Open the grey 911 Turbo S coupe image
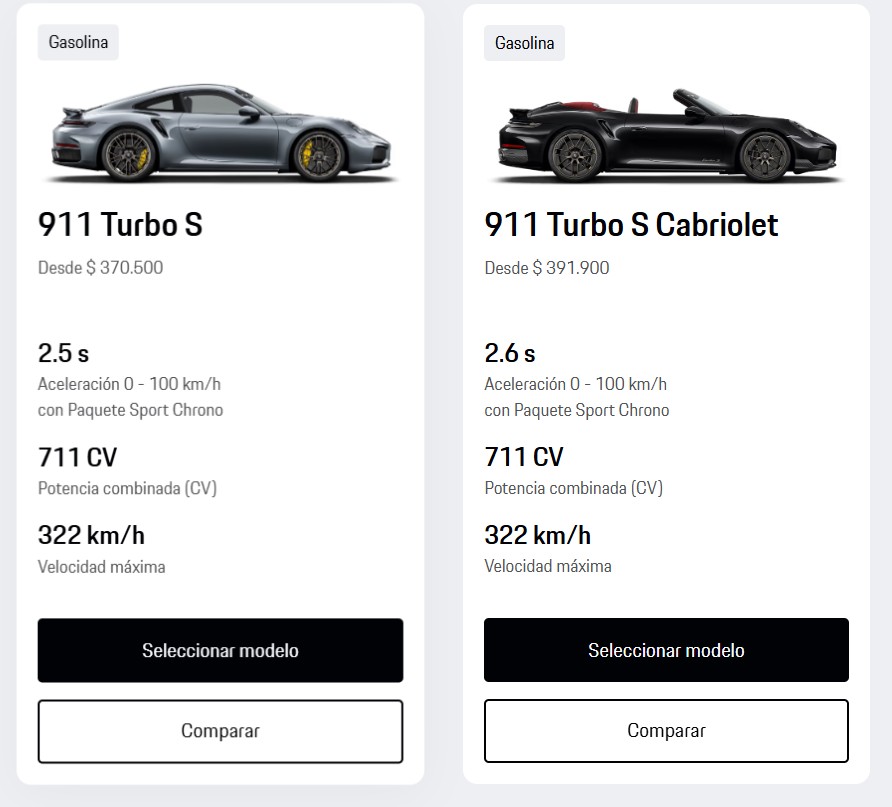This screenshot has height=807, width=892. 220,135
